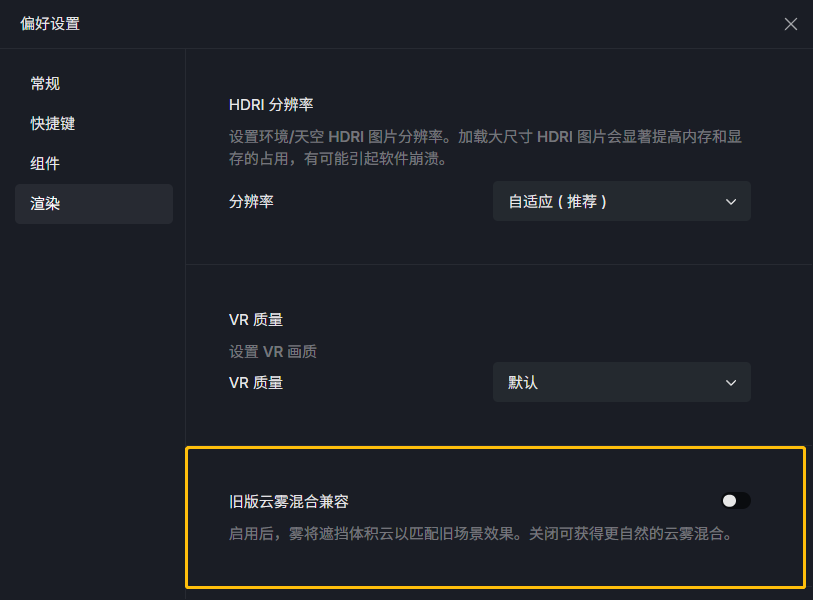Click the chevron arrow in the 默认 dropdown
This screenshot has width=813, height=600.
point(731,383)
